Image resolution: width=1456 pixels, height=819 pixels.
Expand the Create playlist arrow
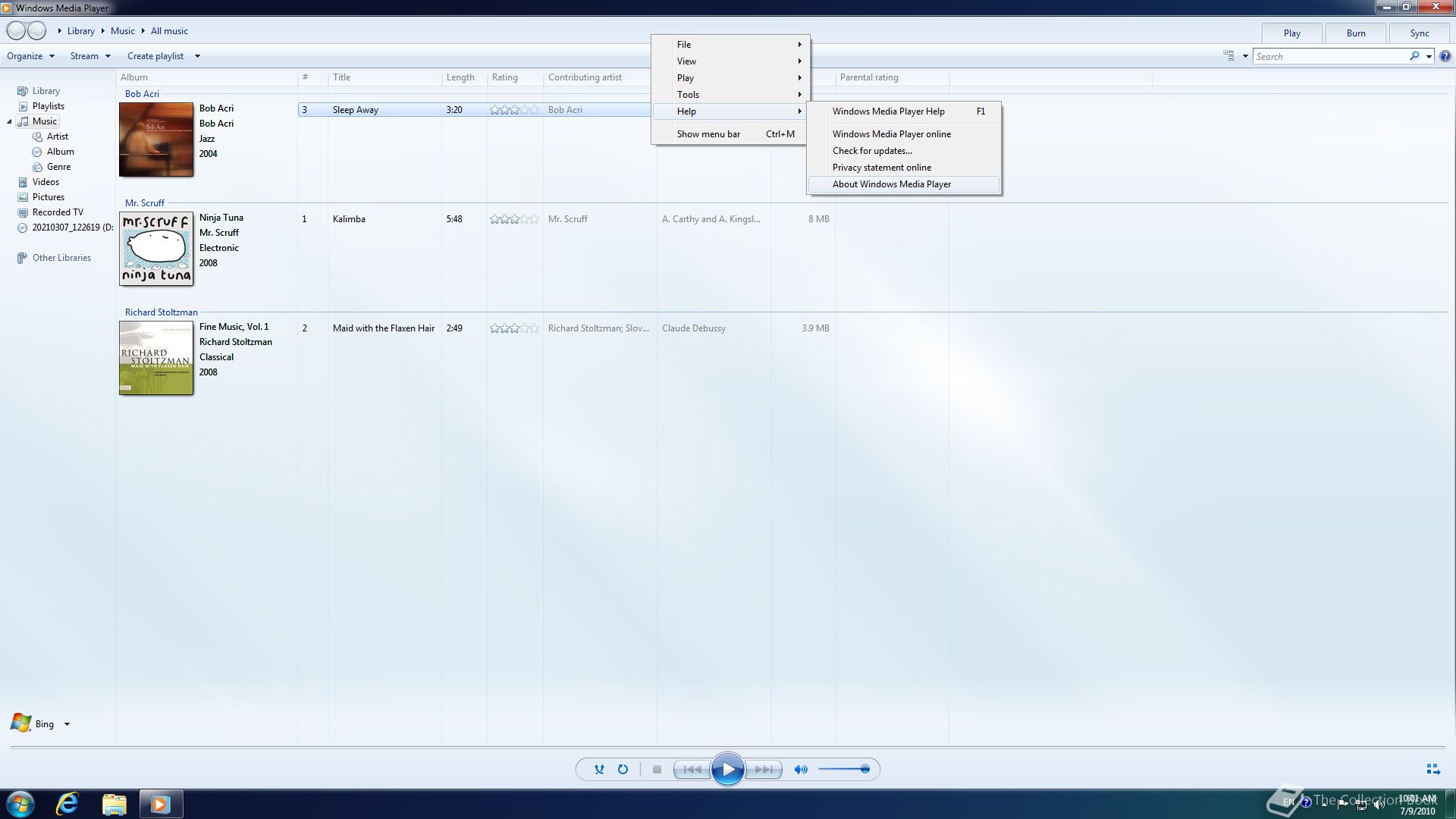(197, 56)
